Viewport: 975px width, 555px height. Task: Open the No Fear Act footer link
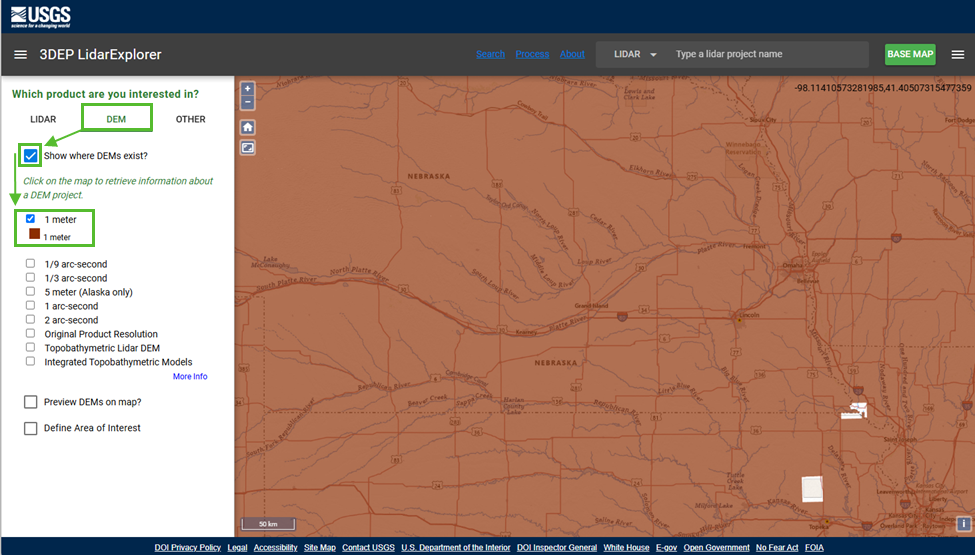[x=777, y=548]
